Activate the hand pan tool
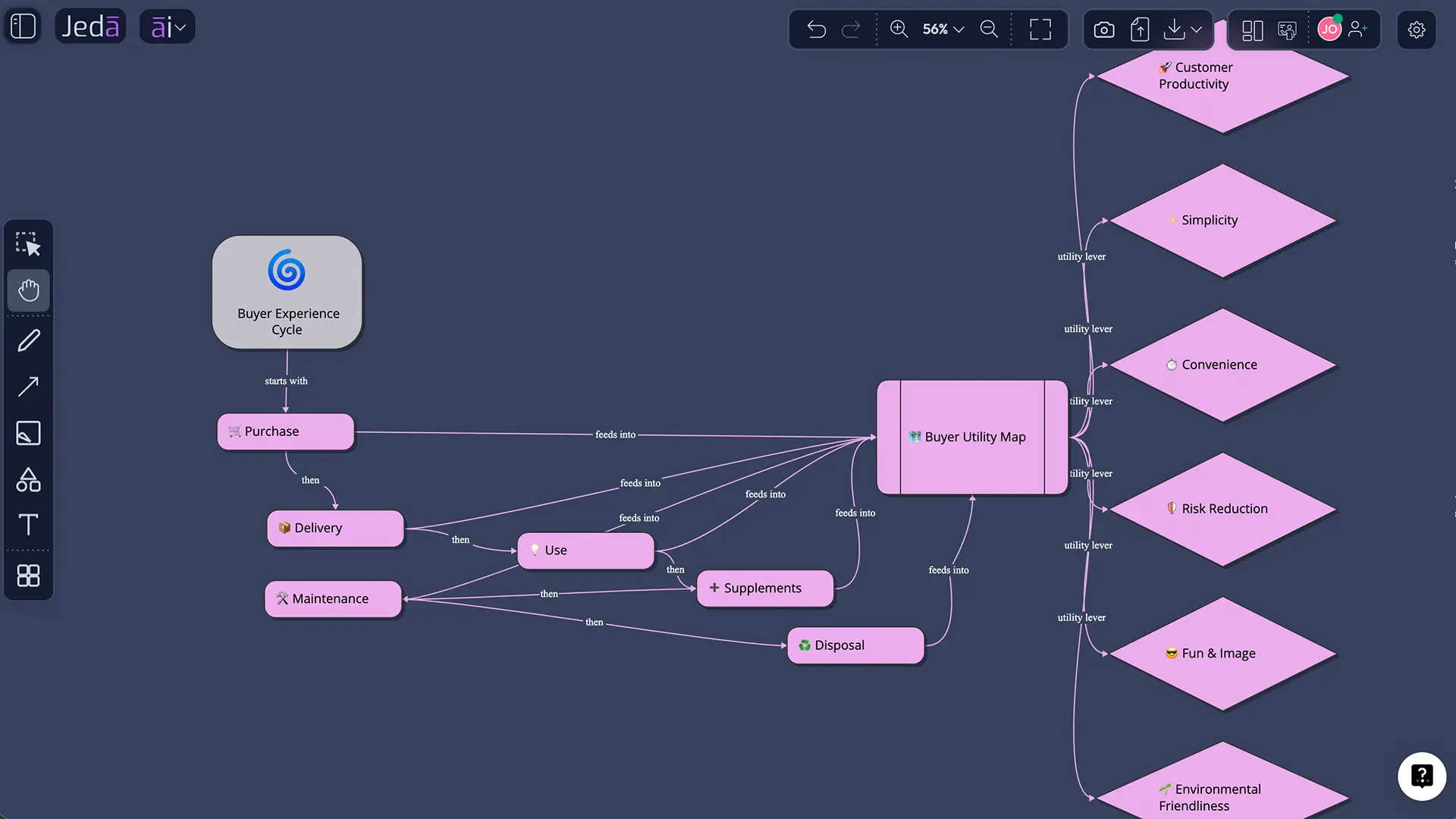Viewport: 1456px width, 819px height. point(28,290)
